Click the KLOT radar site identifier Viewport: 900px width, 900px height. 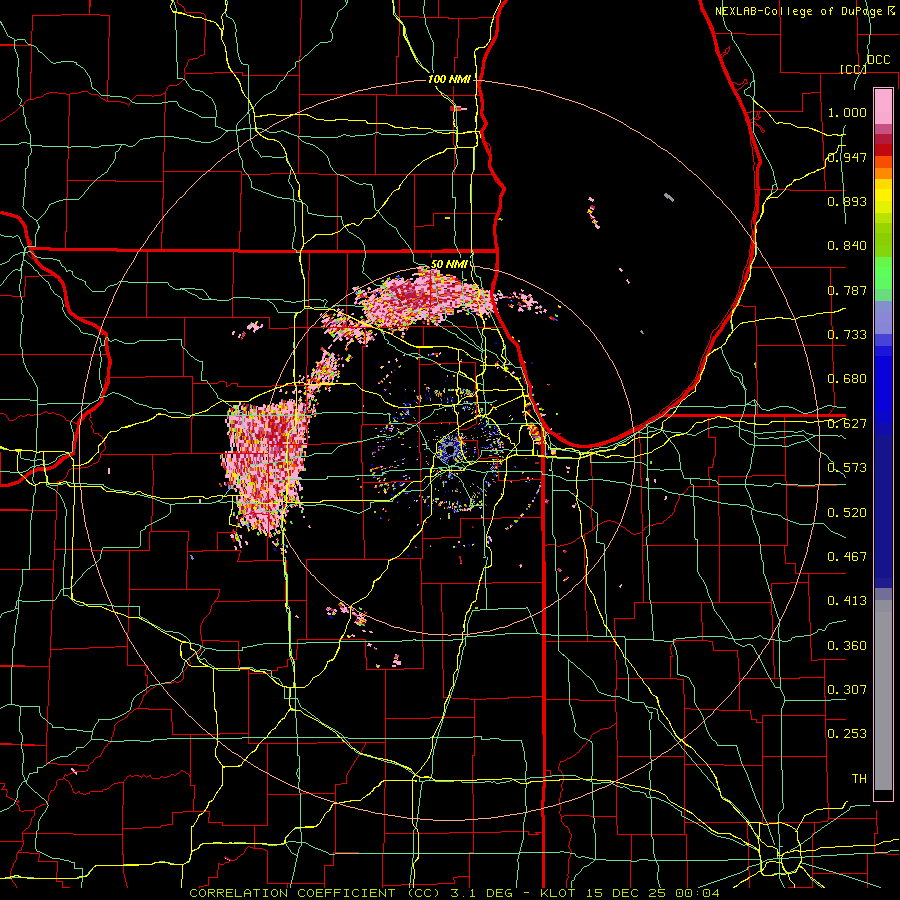coord(558,893)
